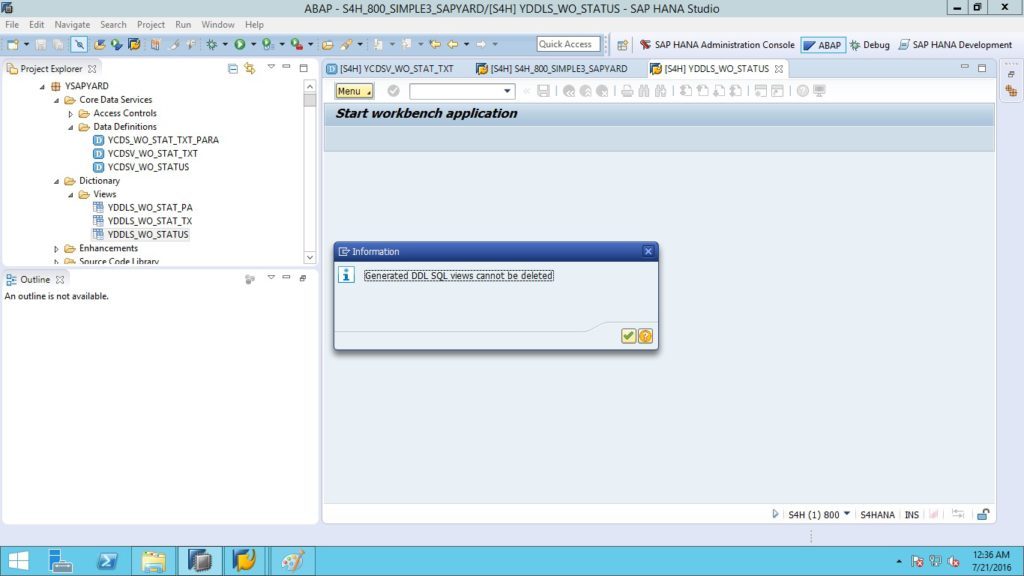Click the green checkmark in Information dialog

click(x=628, y=336)
